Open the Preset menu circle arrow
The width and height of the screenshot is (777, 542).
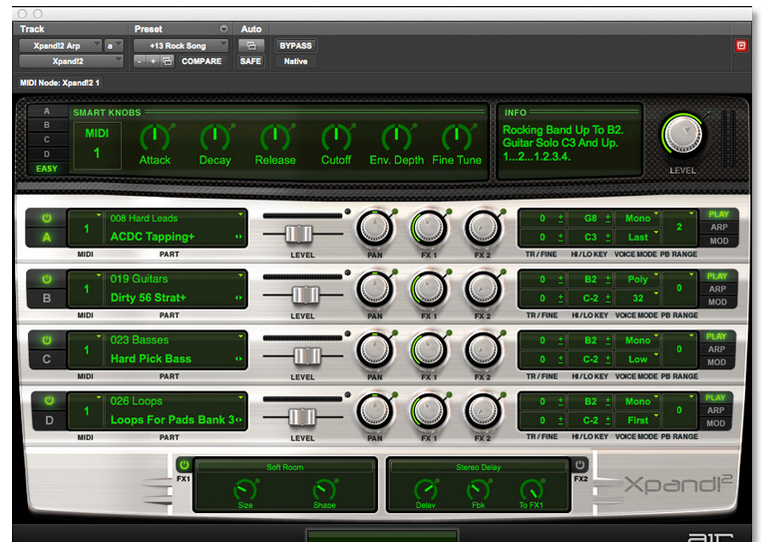click(x=224, y=29)
